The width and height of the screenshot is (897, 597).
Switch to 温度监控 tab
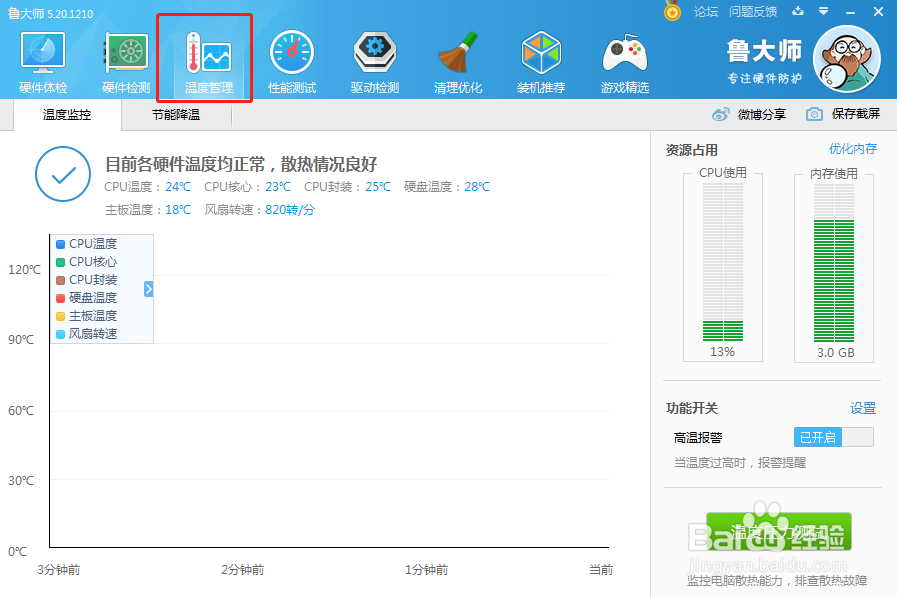[x=67, y=115]
